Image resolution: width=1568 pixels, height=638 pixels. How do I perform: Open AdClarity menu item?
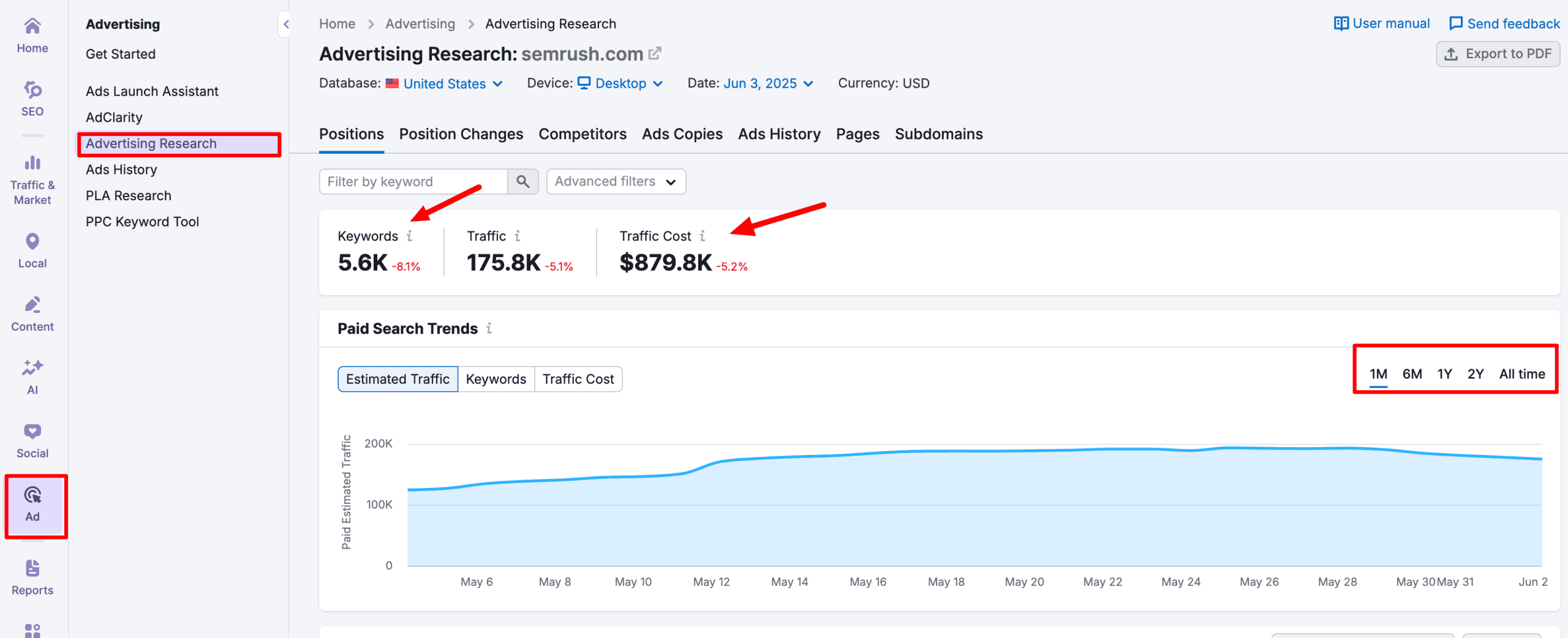coord(114,117)
